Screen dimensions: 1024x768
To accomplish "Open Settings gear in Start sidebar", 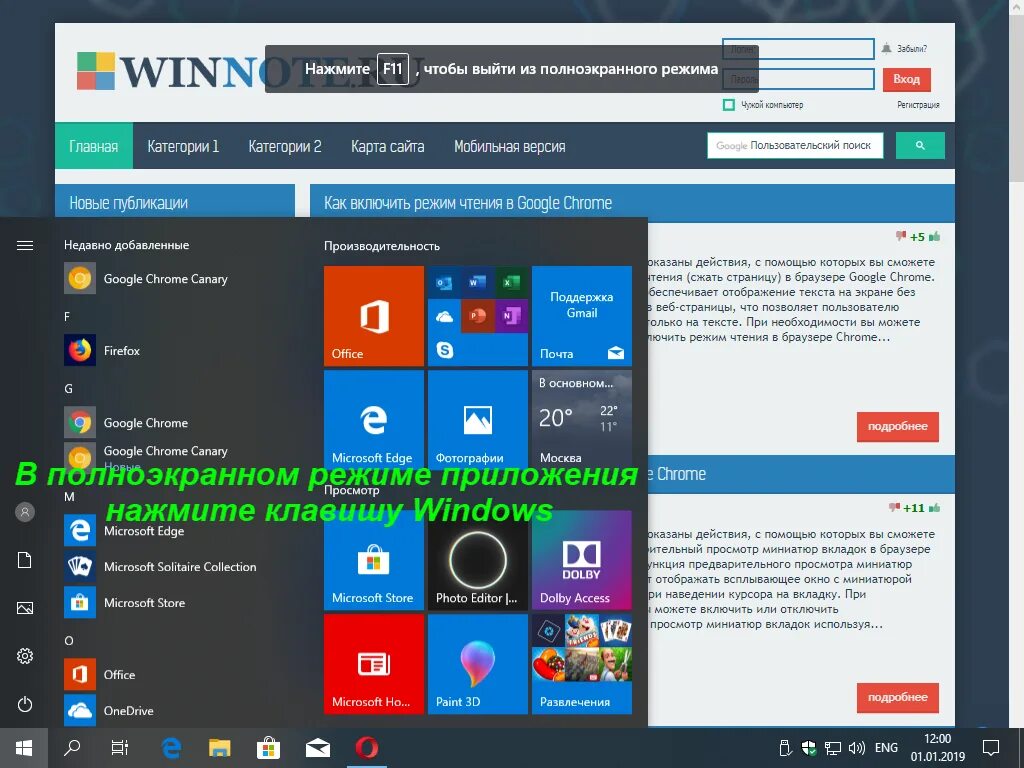I will tap(25, 656).
